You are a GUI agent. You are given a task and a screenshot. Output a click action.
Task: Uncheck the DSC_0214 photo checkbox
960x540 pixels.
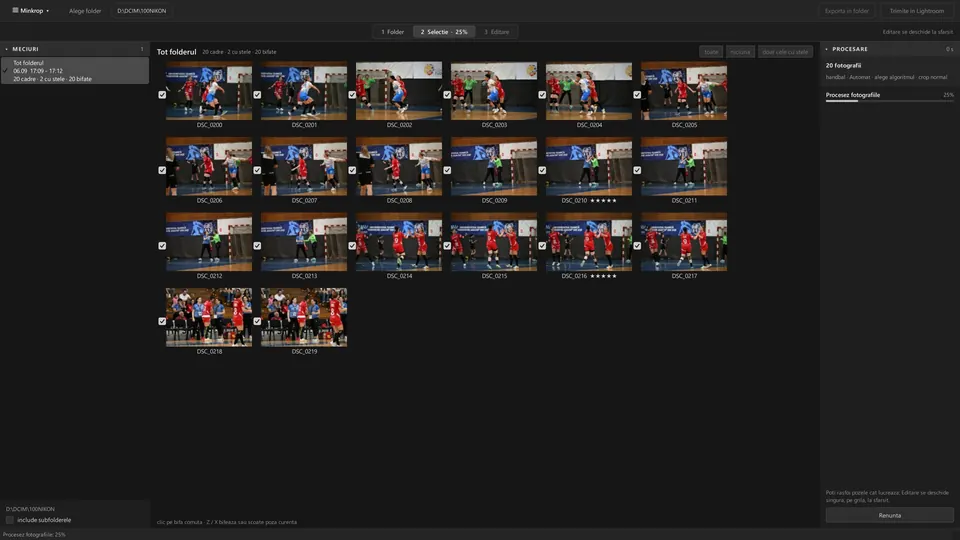pyautogui.click(x=352, y=246)
